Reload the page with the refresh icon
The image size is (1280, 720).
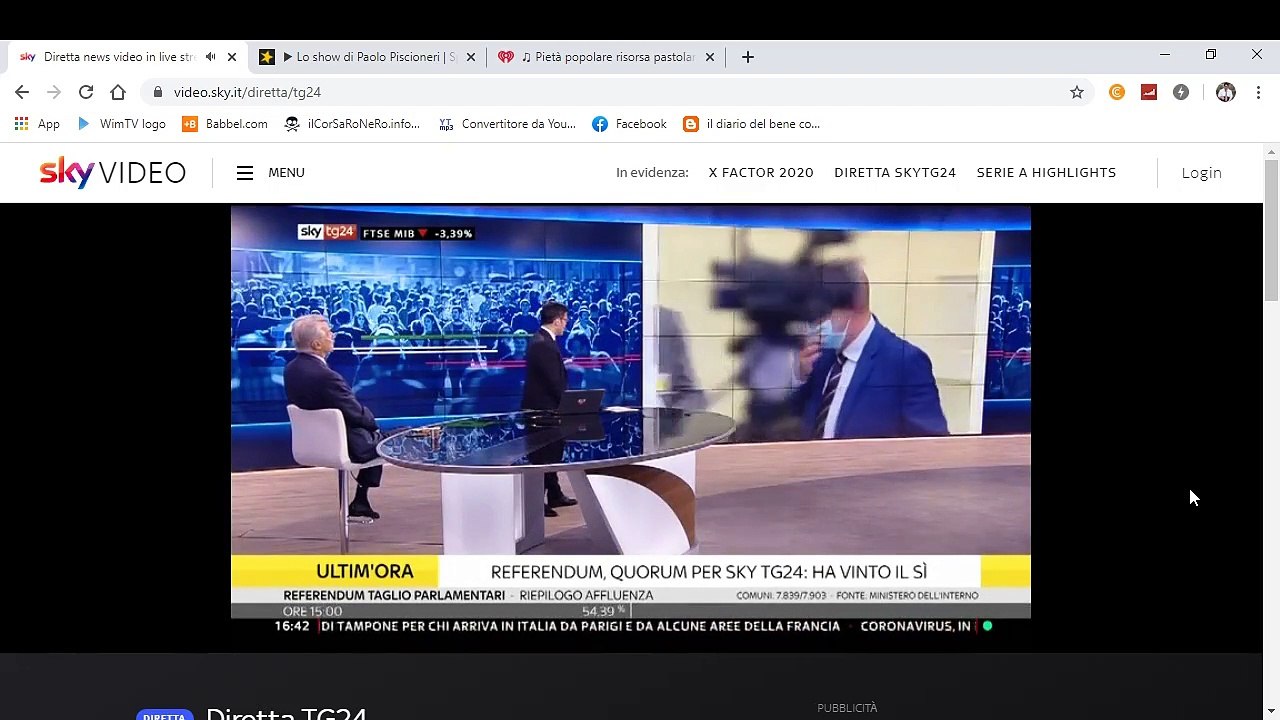[x=86, y=92]
